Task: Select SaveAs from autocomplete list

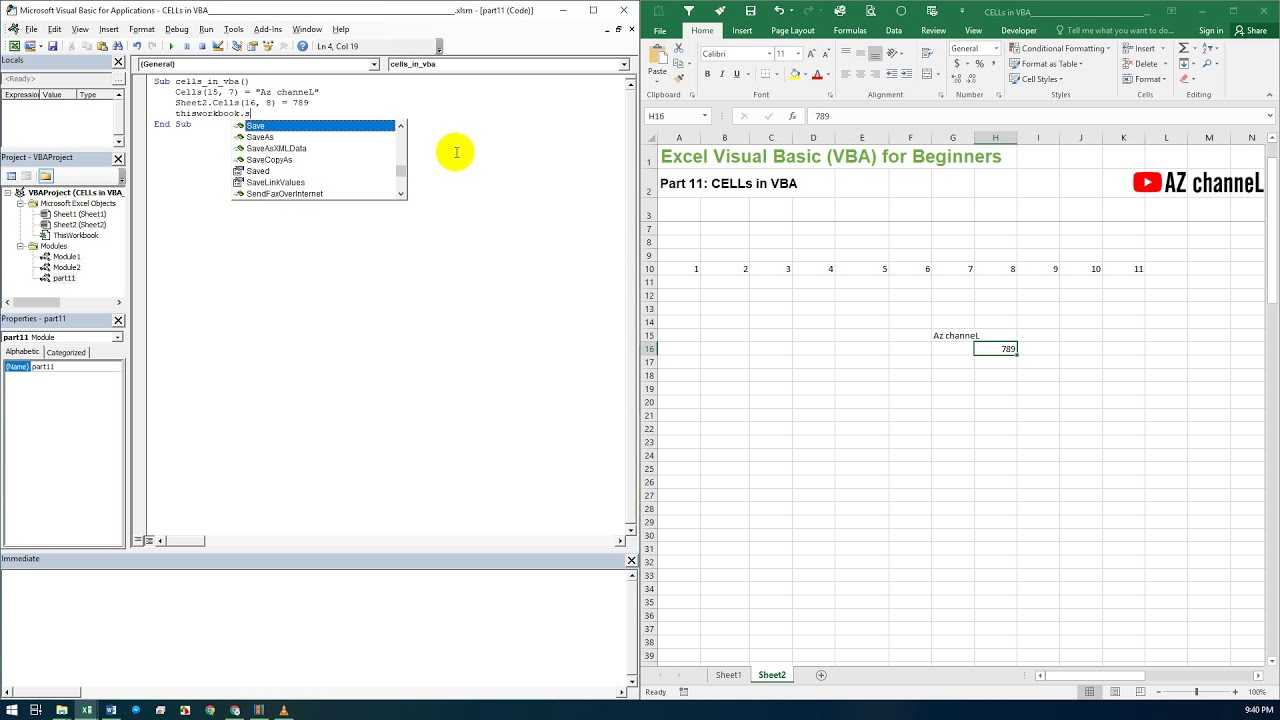Action: [259, 137]
